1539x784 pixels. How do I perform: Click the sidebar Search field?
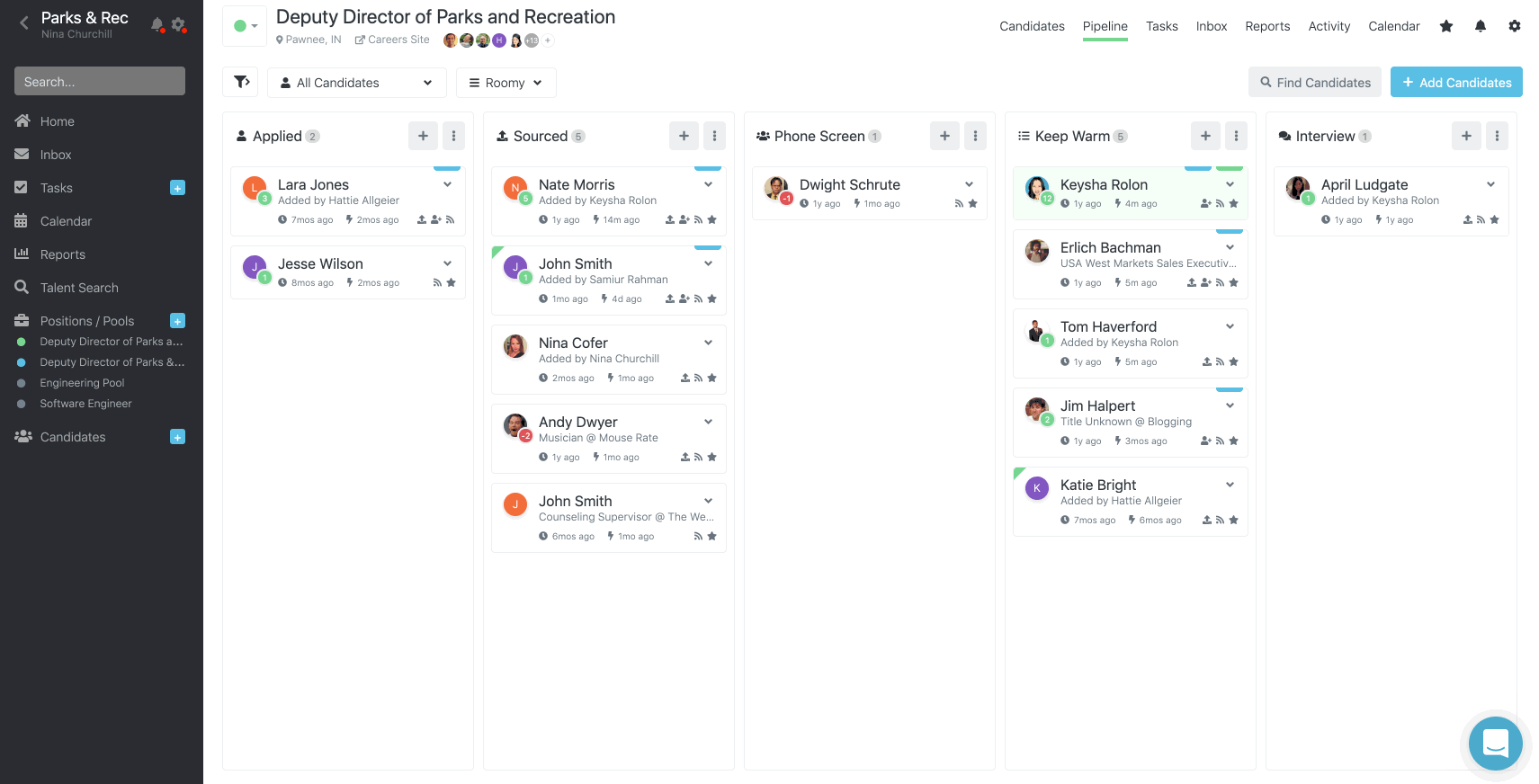(100, 81)
